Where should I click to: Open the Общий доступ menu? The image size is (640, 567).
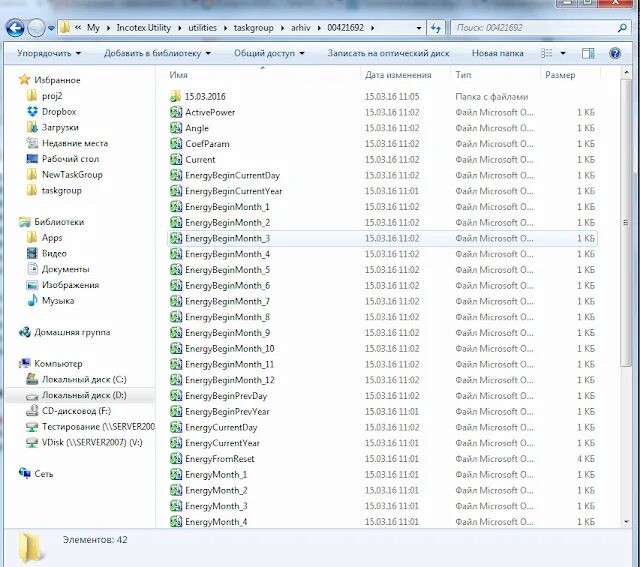pos(269,53)
